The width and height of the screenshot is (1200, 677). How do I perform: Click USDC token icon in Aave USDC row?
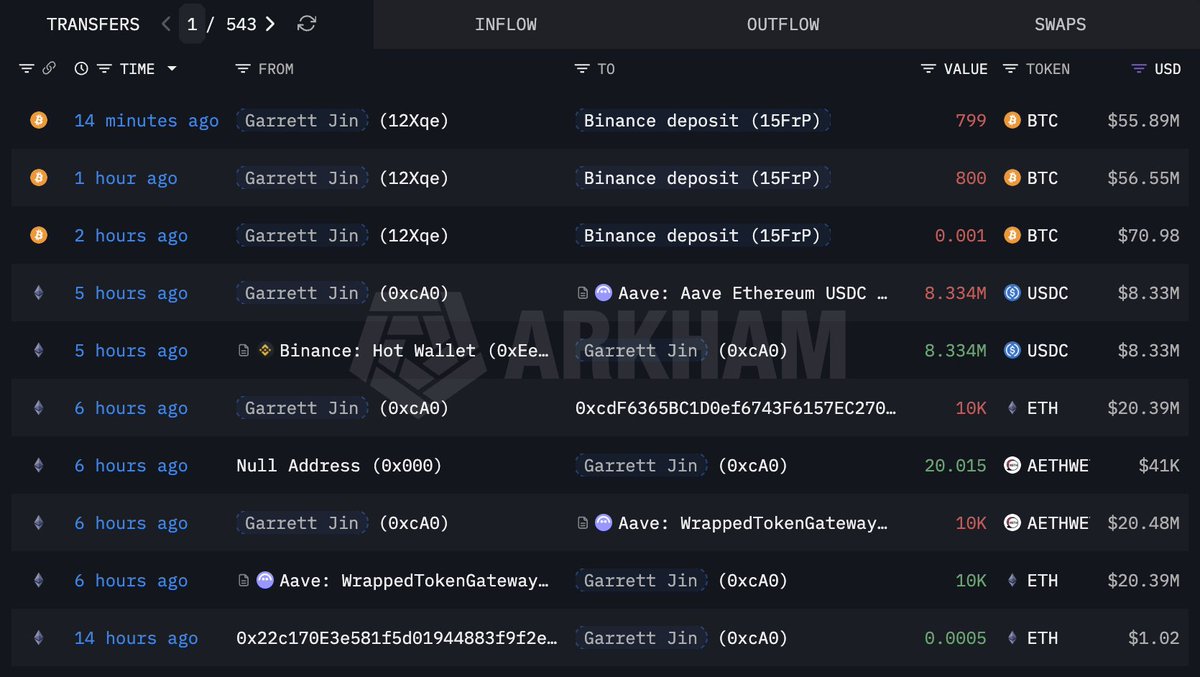(x=1011, y=293)
